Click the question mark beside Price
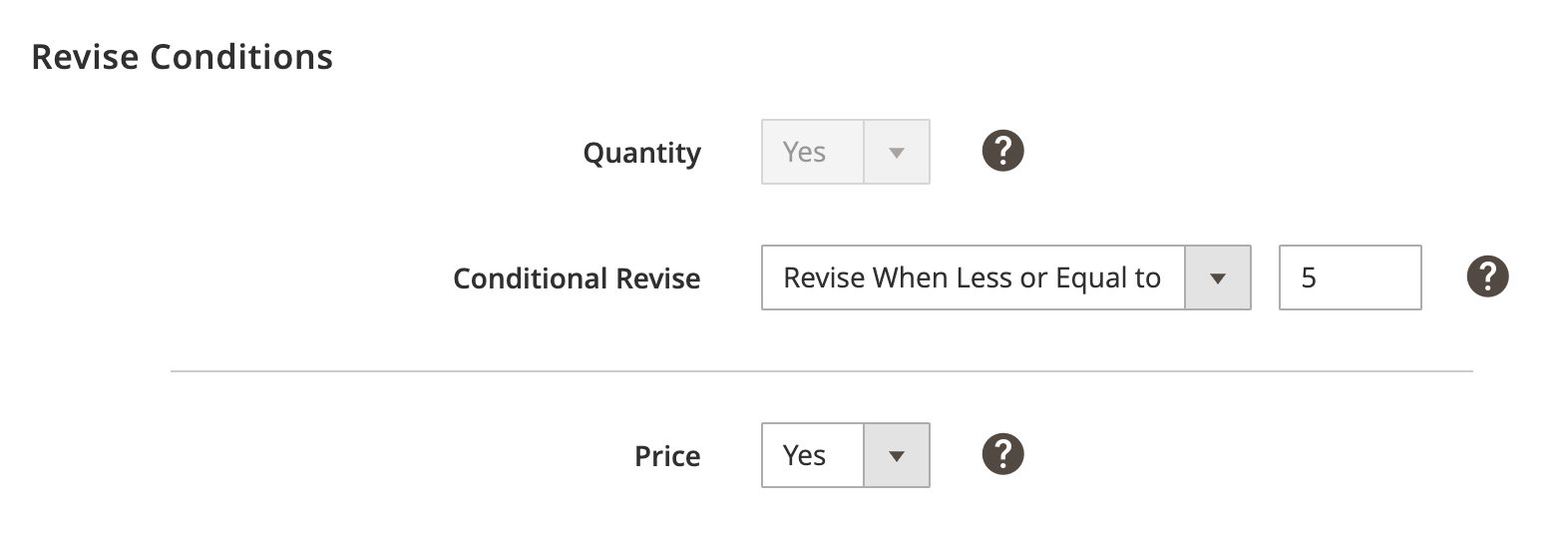 (x=1002, y=454)
